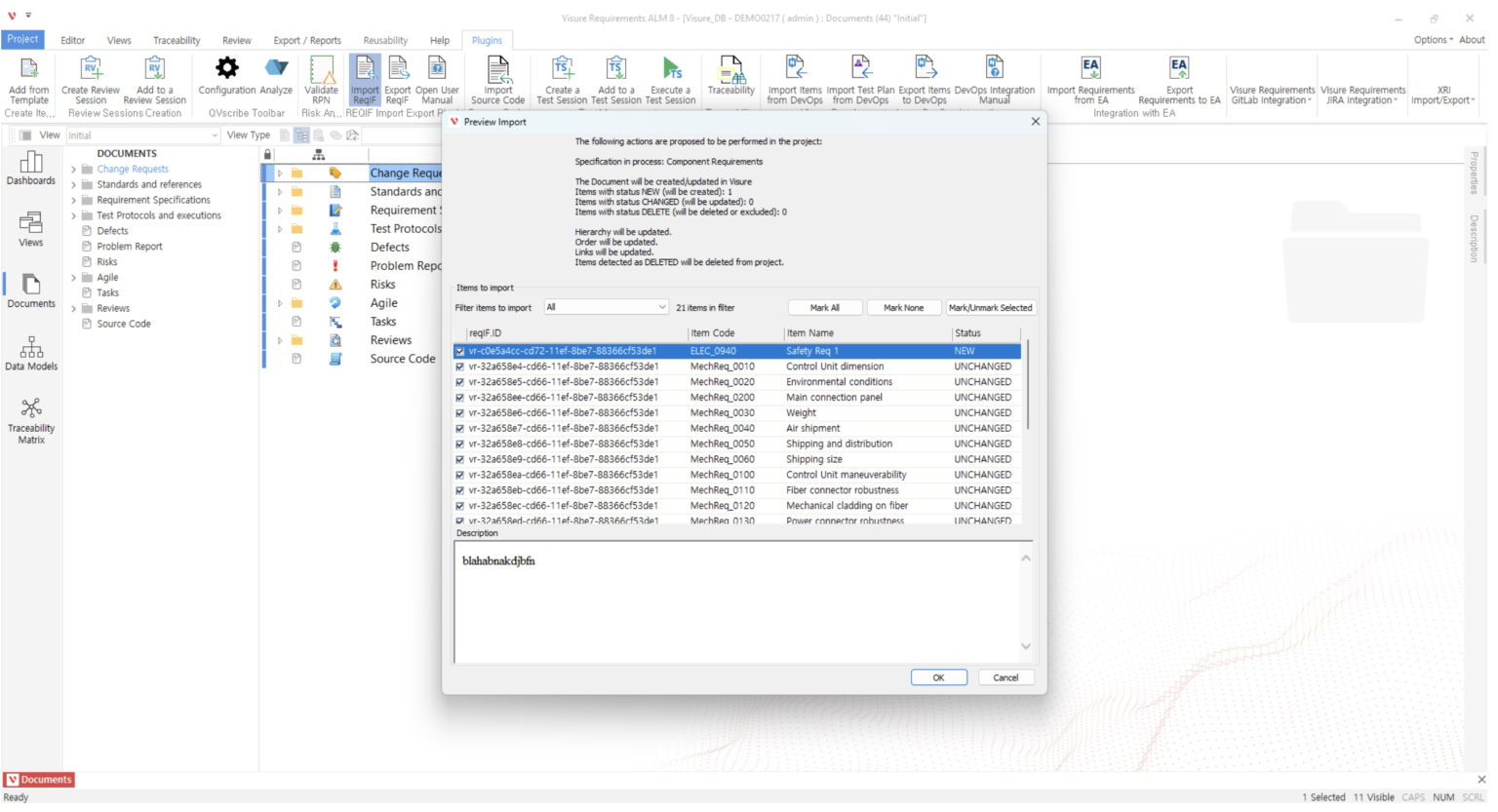Viewport: 1498px width, 812px height.
Task: Open the Options menu at top right
Action: coord(1433,40)
